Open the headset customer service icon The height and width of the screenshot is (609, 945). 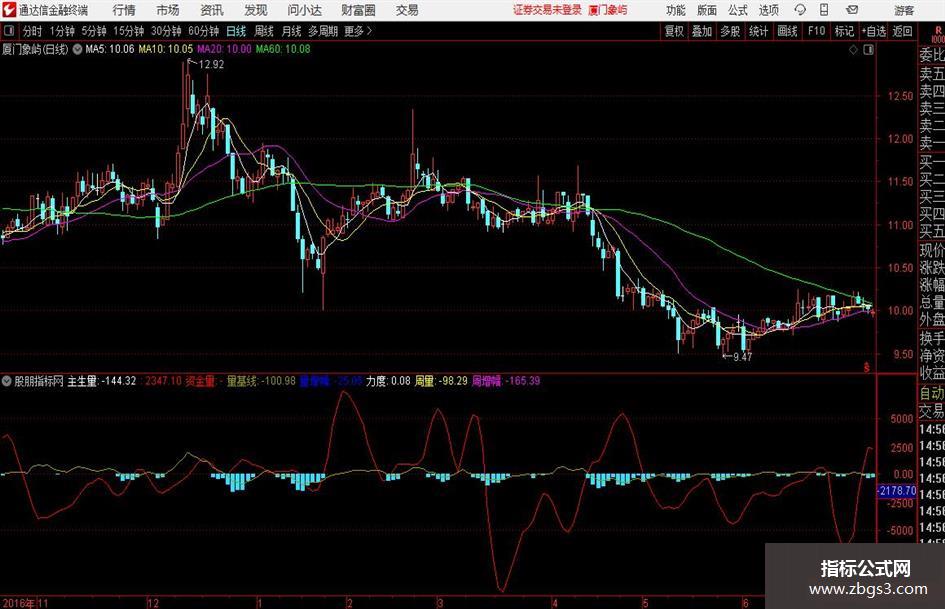click(800, 10)
